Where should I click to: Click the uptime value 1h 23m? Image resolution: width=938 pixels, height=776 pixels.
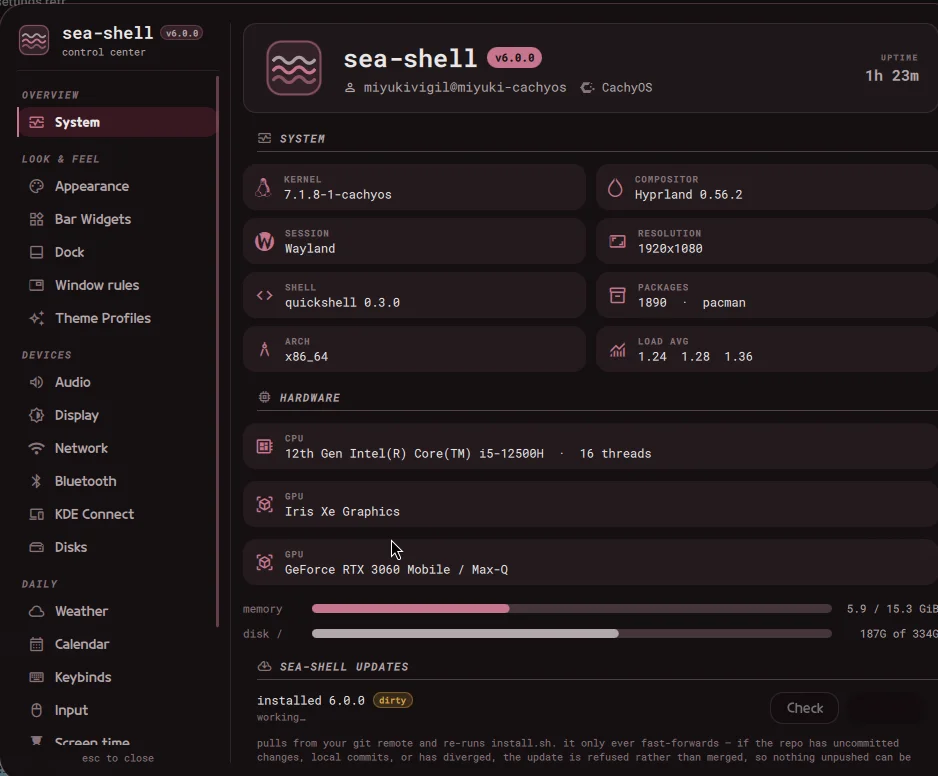(891, 76)
